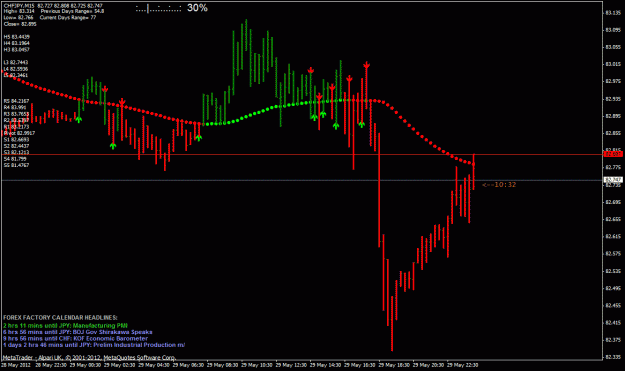Screen dimensions: 625x371
Task: Click the 'Low= 82.766' label
Action: pyautogui.click(x=19, y=18)
